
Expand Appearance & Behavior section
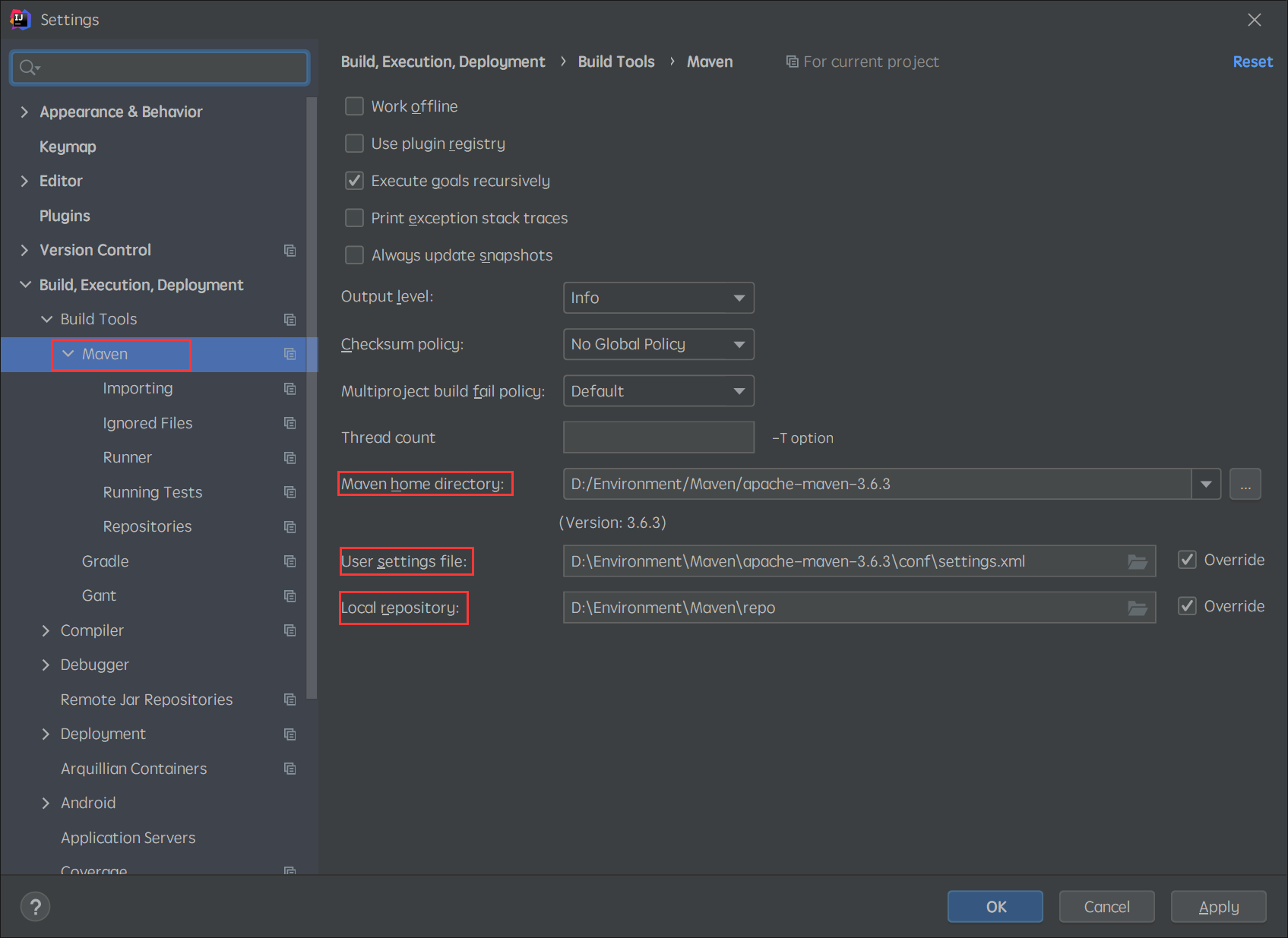click(24, 112)
